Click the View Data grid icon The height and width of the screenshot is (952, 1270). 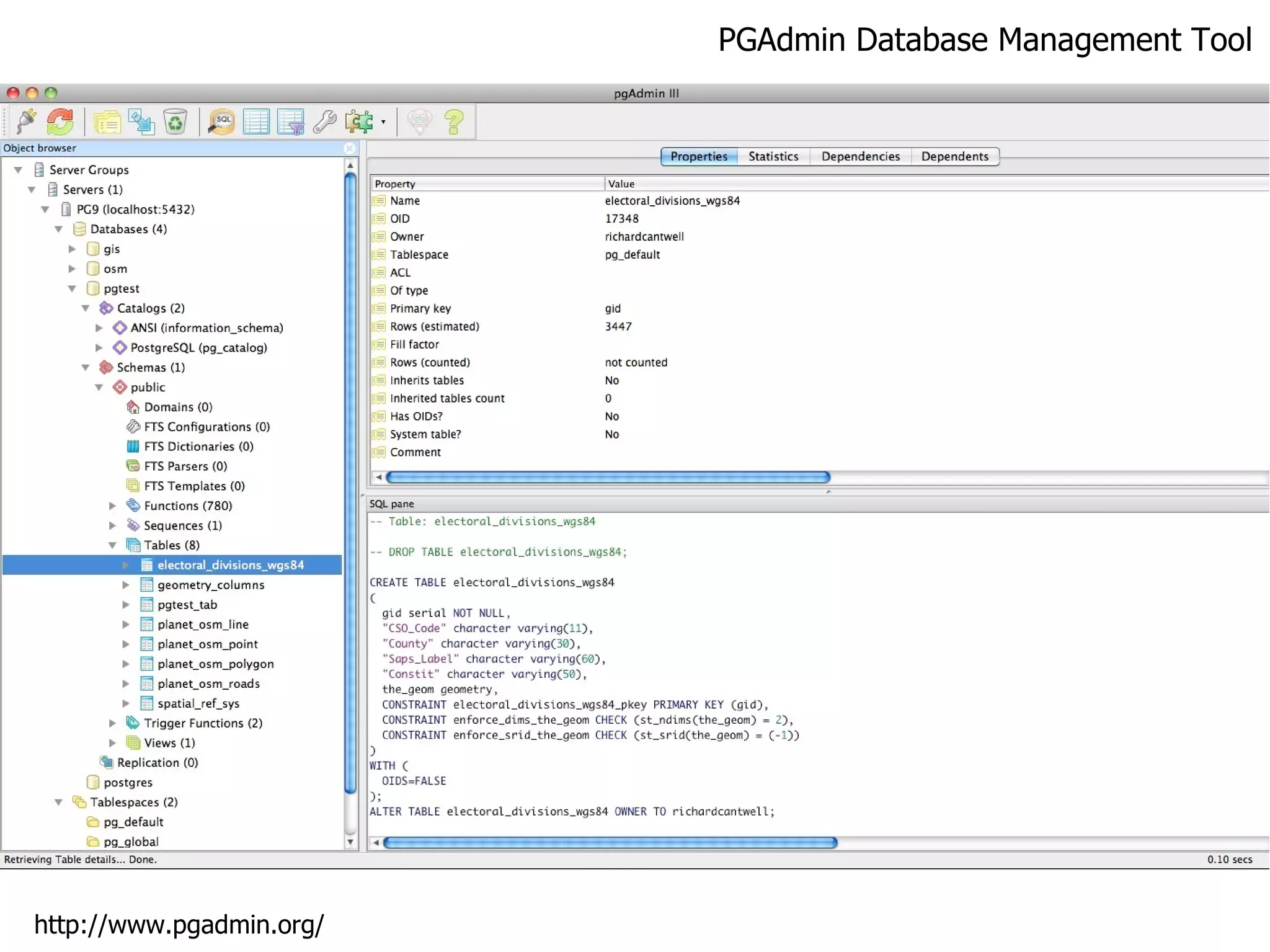(x=256, y=122)
